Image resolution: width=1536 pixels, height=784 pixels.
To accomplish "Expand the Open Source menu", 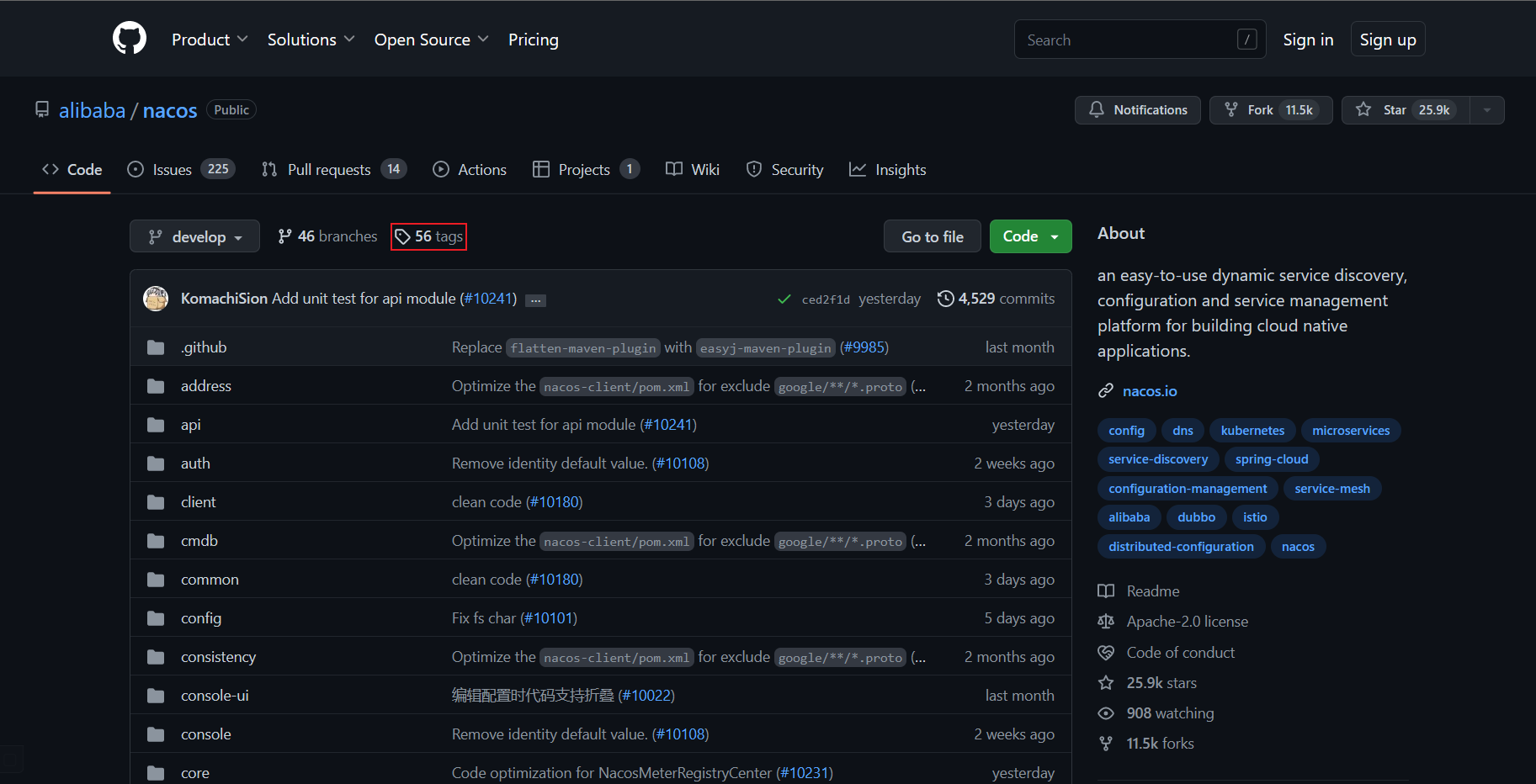I will 431,40.
